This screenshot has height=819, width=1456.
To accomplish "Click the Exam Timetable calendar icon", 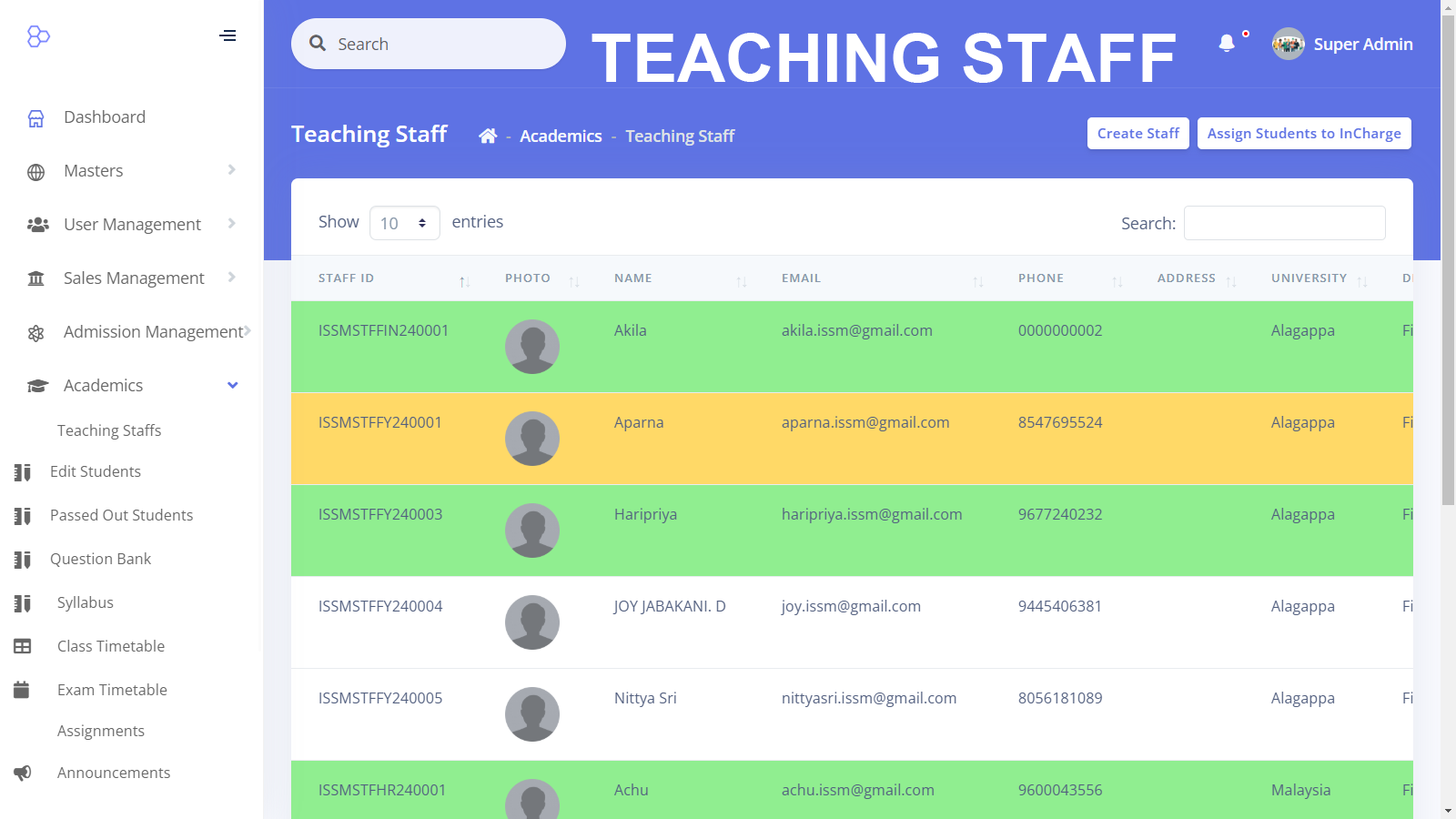I will (23, 690).
